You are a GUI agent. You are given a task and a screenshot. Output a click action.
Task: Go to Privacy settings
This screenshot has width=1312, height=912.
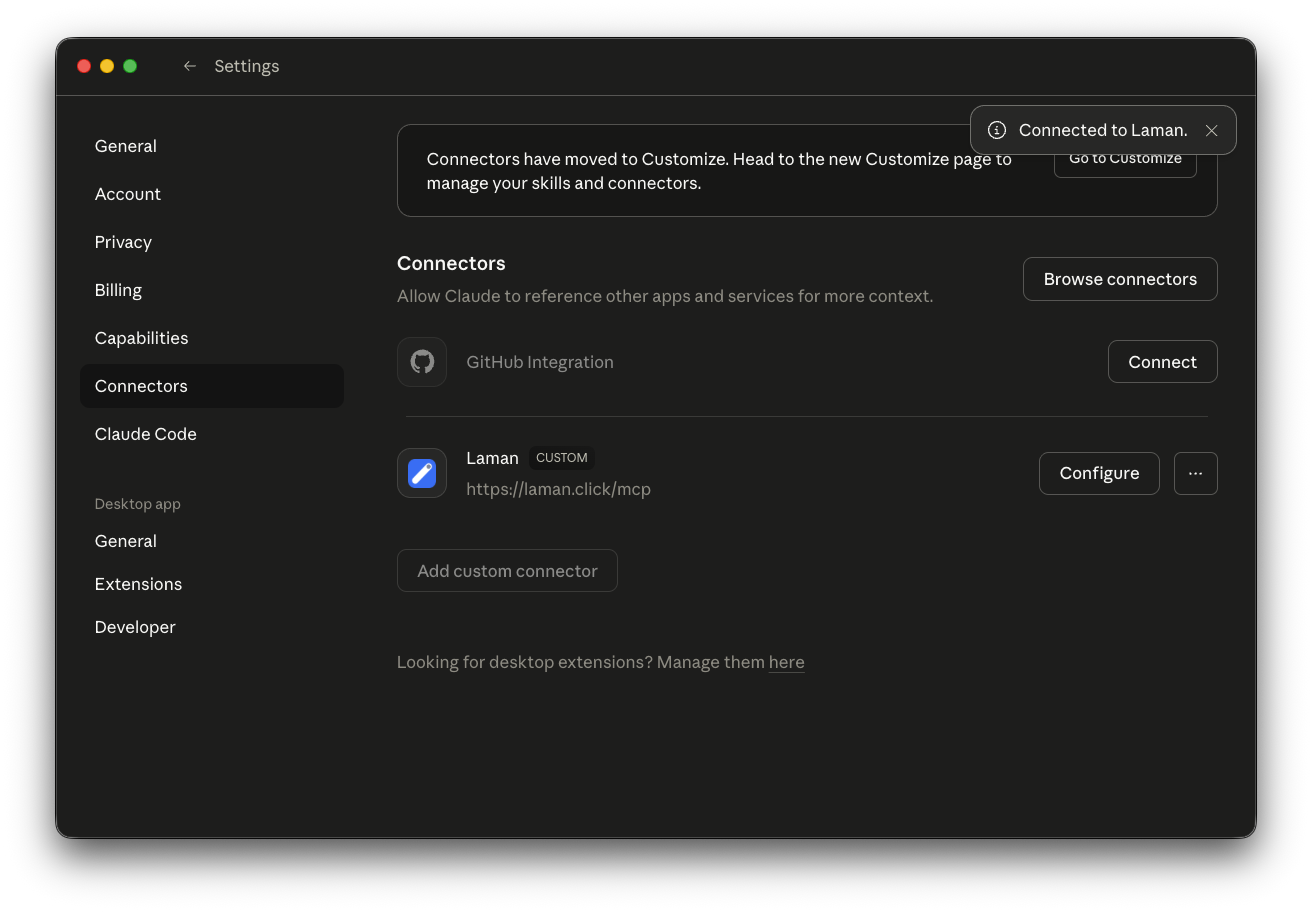(x=212, y=242)
